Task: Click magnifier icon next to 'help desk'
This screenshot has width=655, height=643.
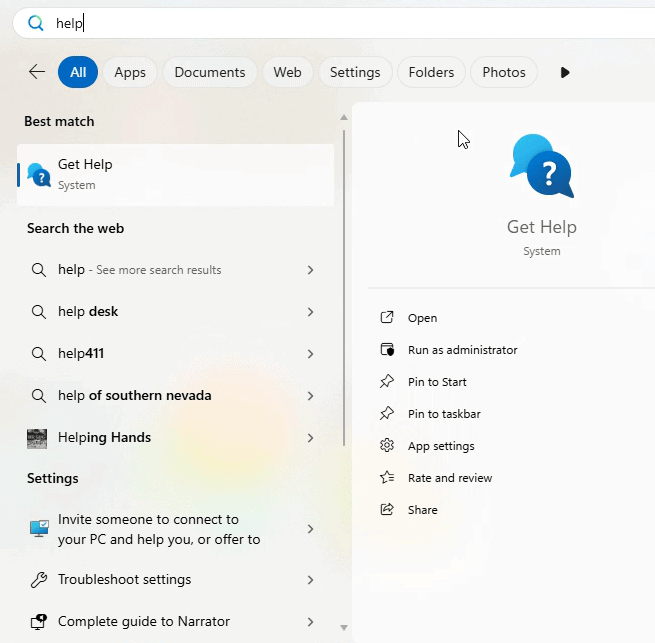Action: (x=39, y=312)
